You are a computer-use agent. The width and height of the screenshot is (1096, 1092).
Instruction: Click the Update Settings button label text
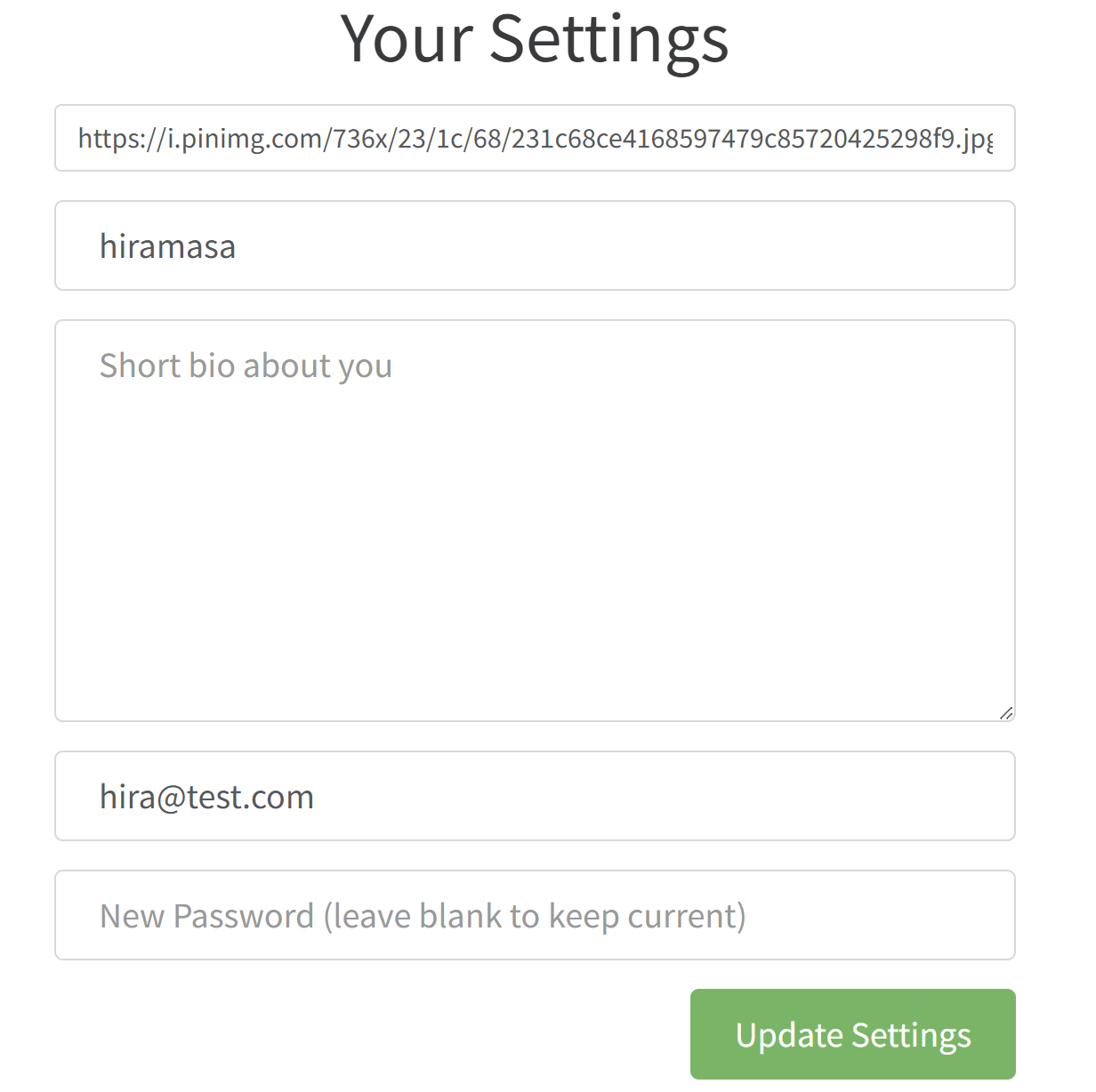point(853,1035)
